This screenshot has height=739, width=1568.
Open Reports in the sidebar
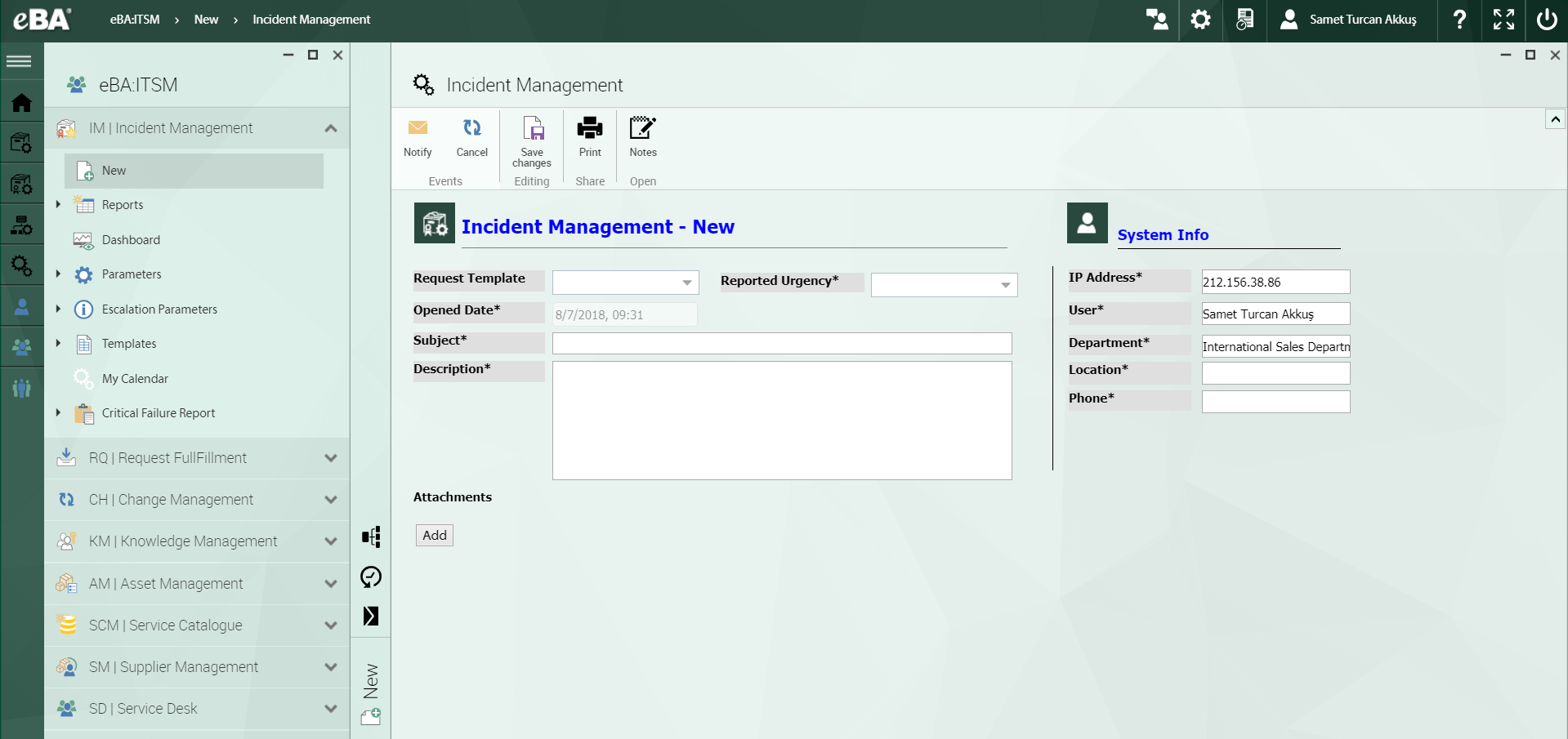click(x=123, y=205)
